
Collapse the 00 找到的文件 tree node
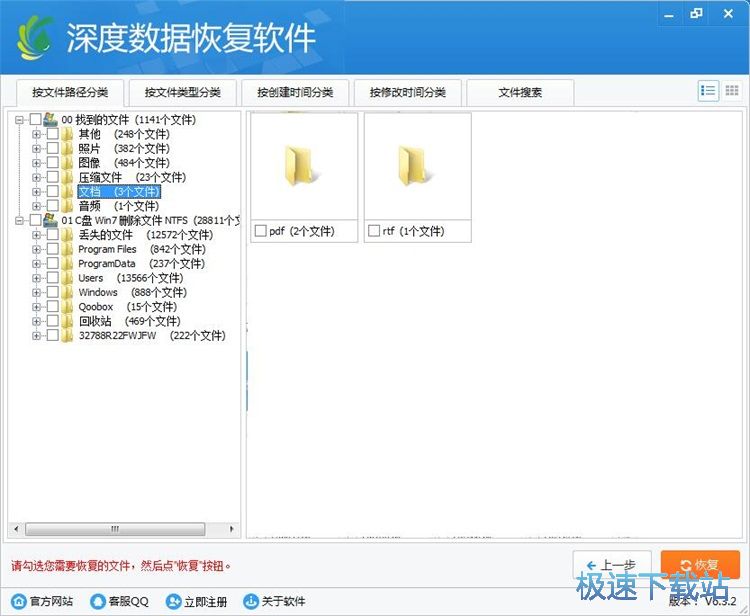coord(19,120)
